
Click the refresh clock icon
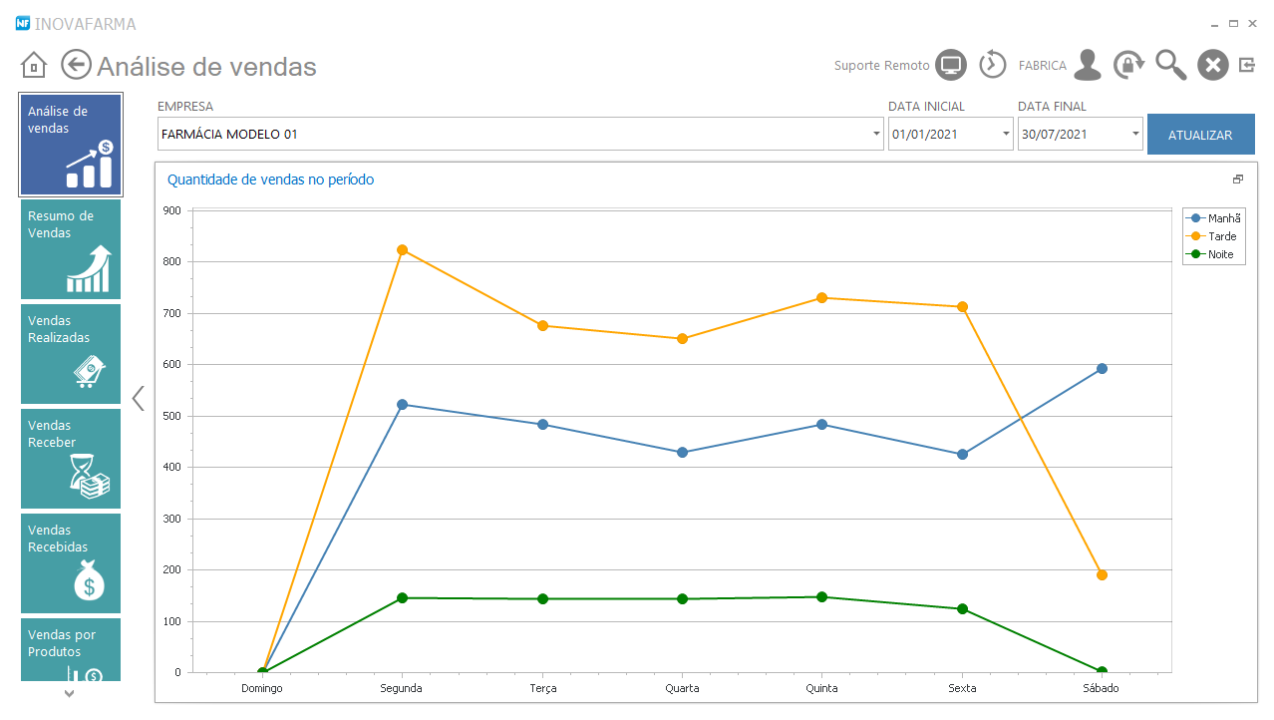pos(992,65)
